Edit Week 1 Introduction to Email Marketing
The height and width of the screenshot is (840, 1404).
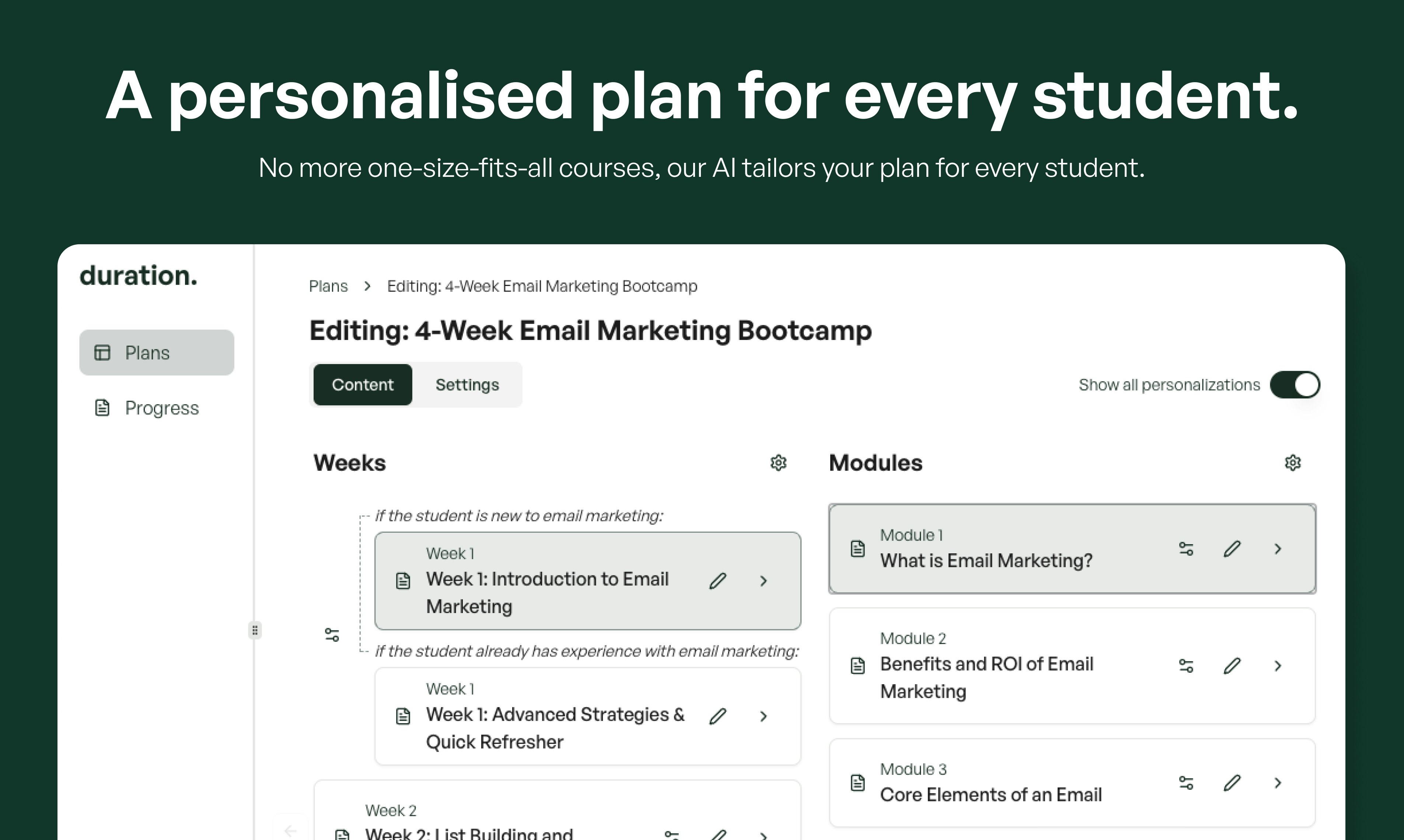click(717, 581)
